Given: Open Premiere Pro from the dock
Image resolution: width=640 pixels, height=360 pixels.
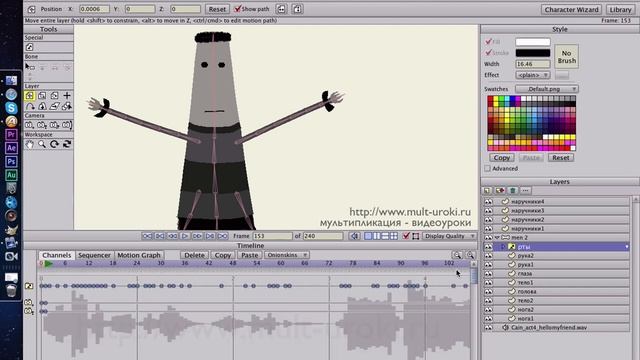Looking at the screenshot, I should (x=11, y=135).
